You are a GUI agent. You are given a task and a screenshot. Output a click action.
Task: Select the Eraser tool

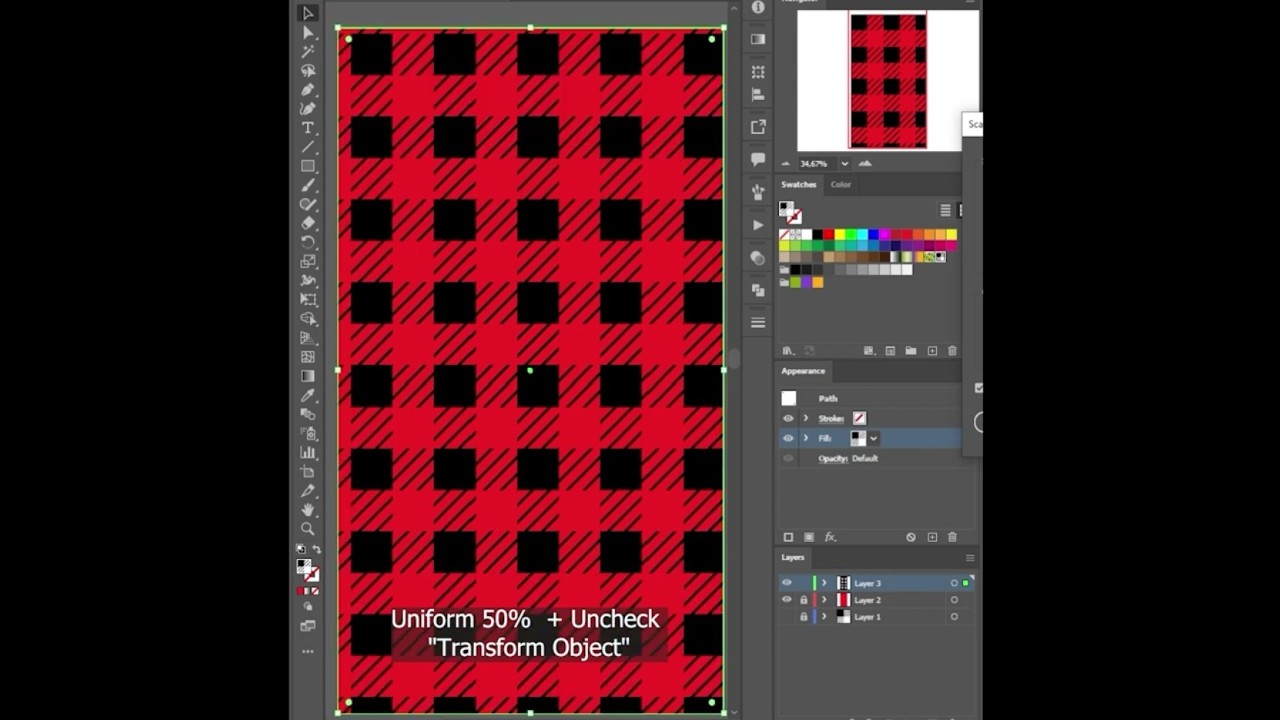(308, 223)
